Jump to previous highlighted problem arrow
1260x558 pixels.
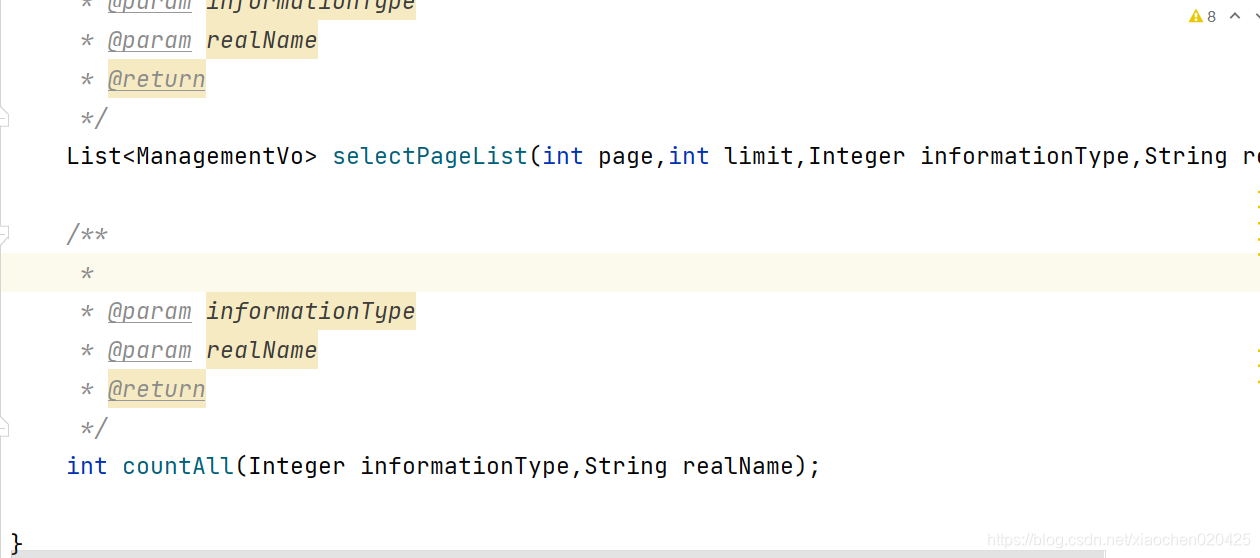(1235, 16)
